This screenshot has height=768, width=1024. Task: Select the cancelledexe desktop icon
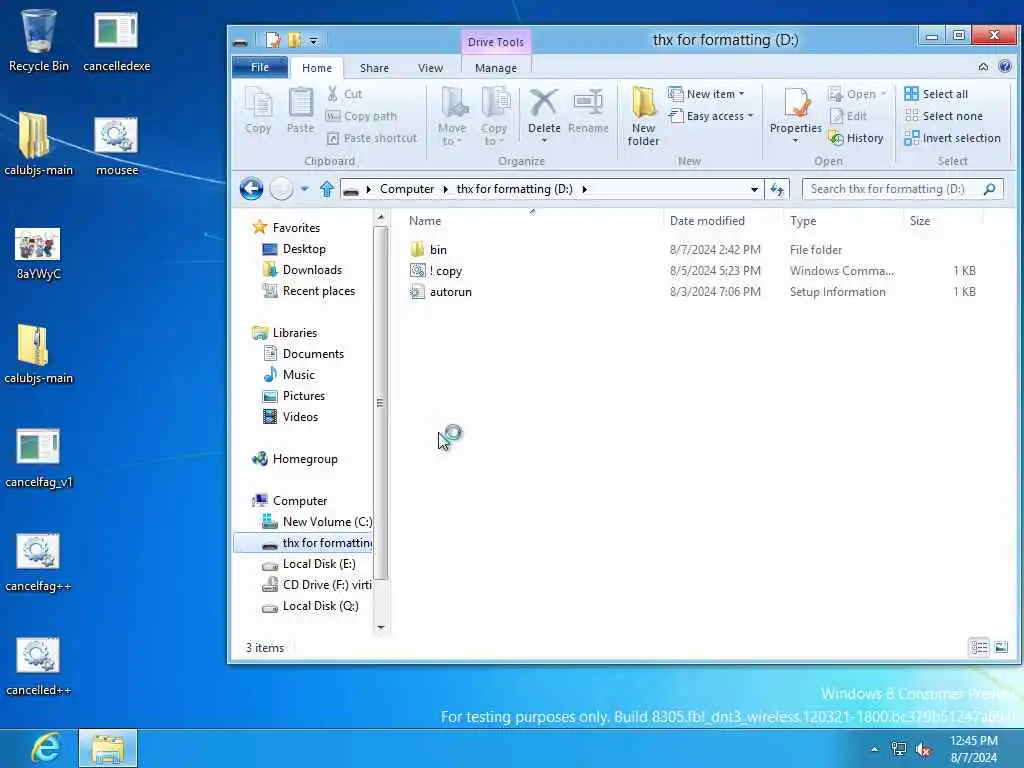(116, 40)
